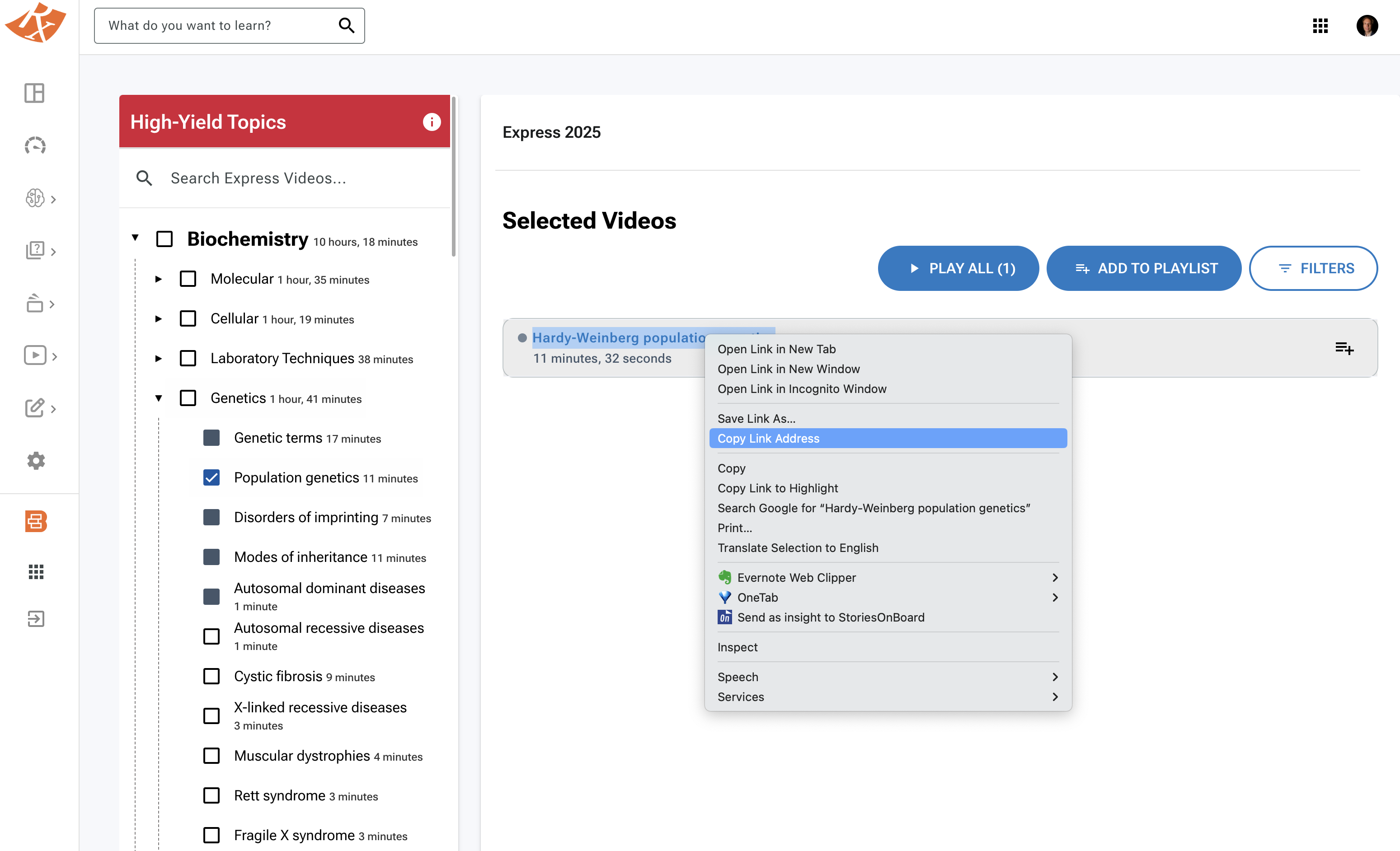Screen dimensions: 1400x851
Task: Open the brain study tools icon
Action: tap(35, 199)
